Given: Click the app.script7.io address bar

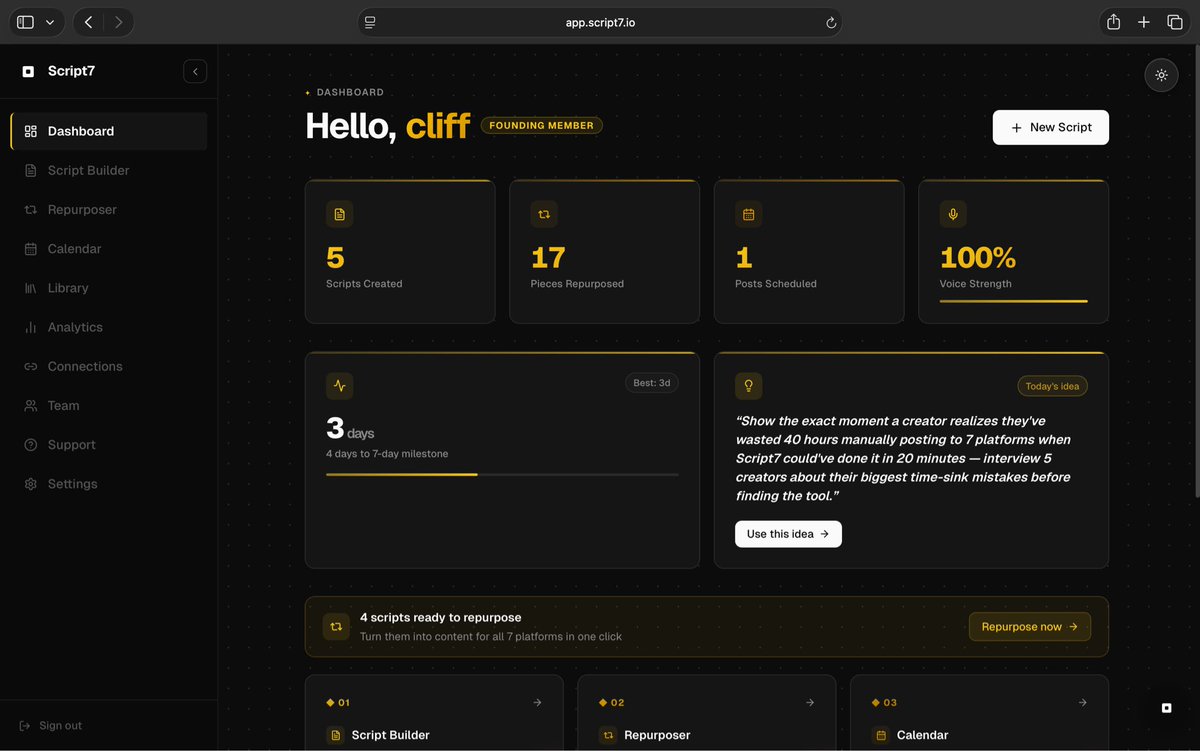Looking at the screenshot, I should (x=600, y=22).
